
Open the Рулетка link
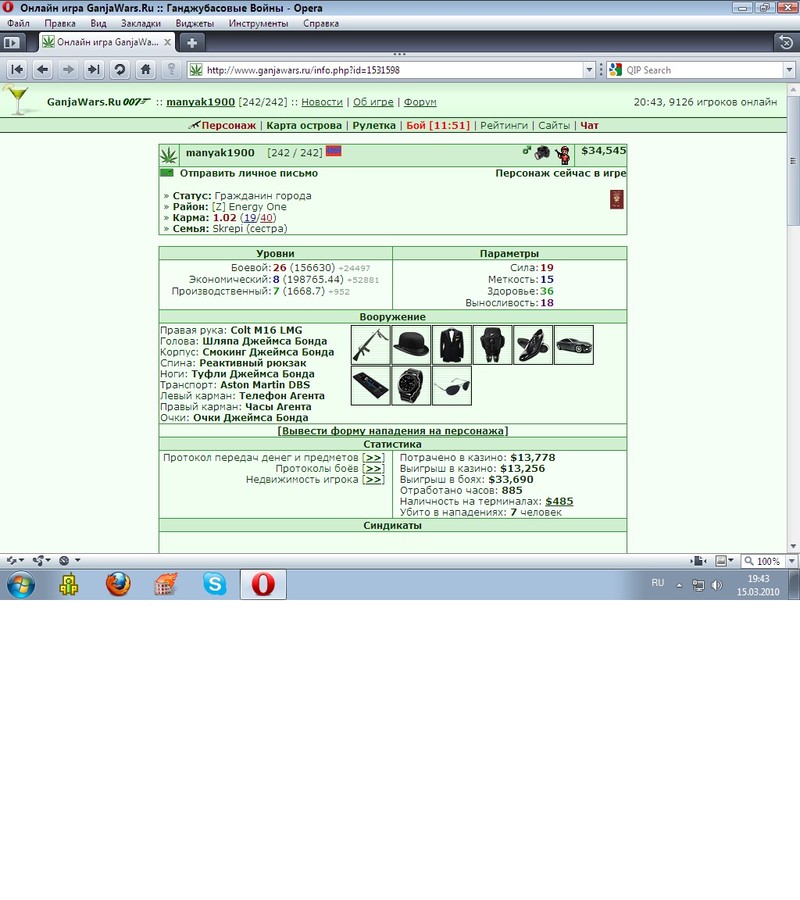[374, 126]
